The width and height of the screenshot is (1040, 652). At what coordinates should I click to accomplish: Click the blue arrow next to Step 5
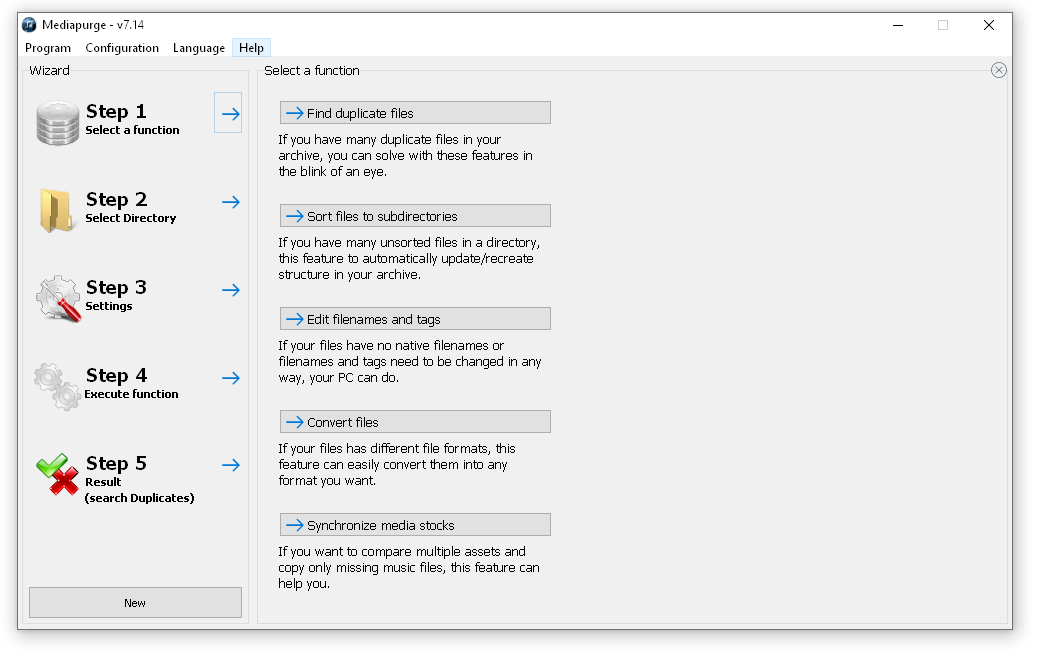click(231, 465)
